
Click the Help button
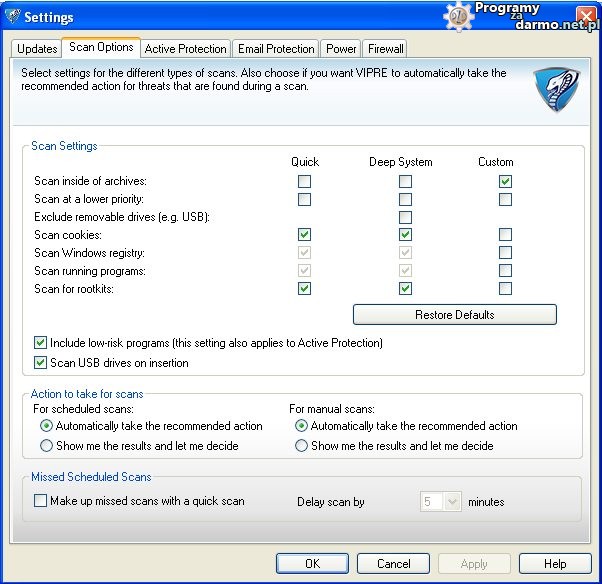click(x=555, y=564)
